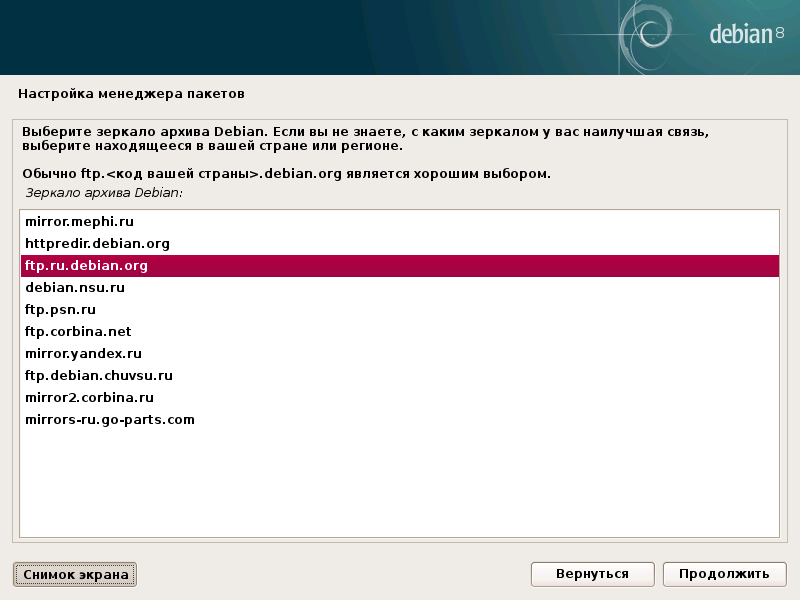Click the Зеркало архива Debian label
The image size is (800, 600).
pyautogui.click(x=88, y=196)
